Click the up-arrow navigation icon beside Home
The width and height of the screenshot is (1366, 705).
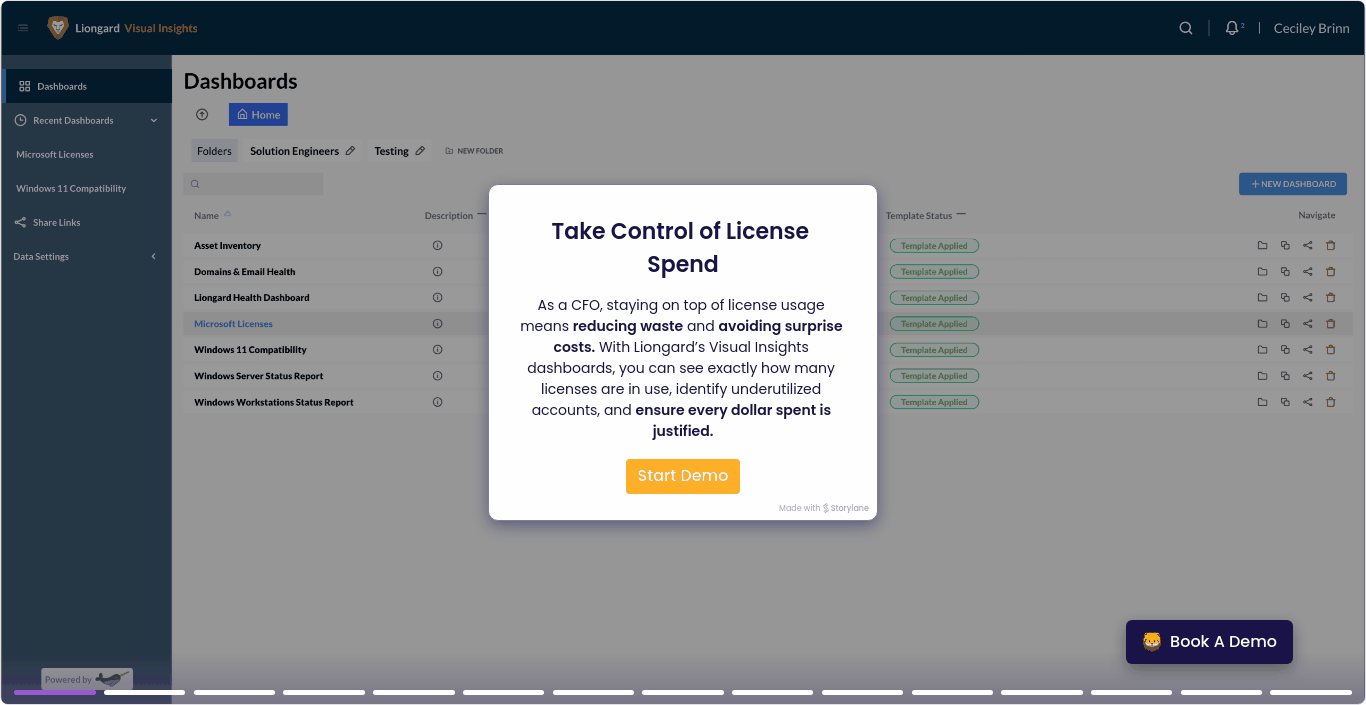(202, 115)
